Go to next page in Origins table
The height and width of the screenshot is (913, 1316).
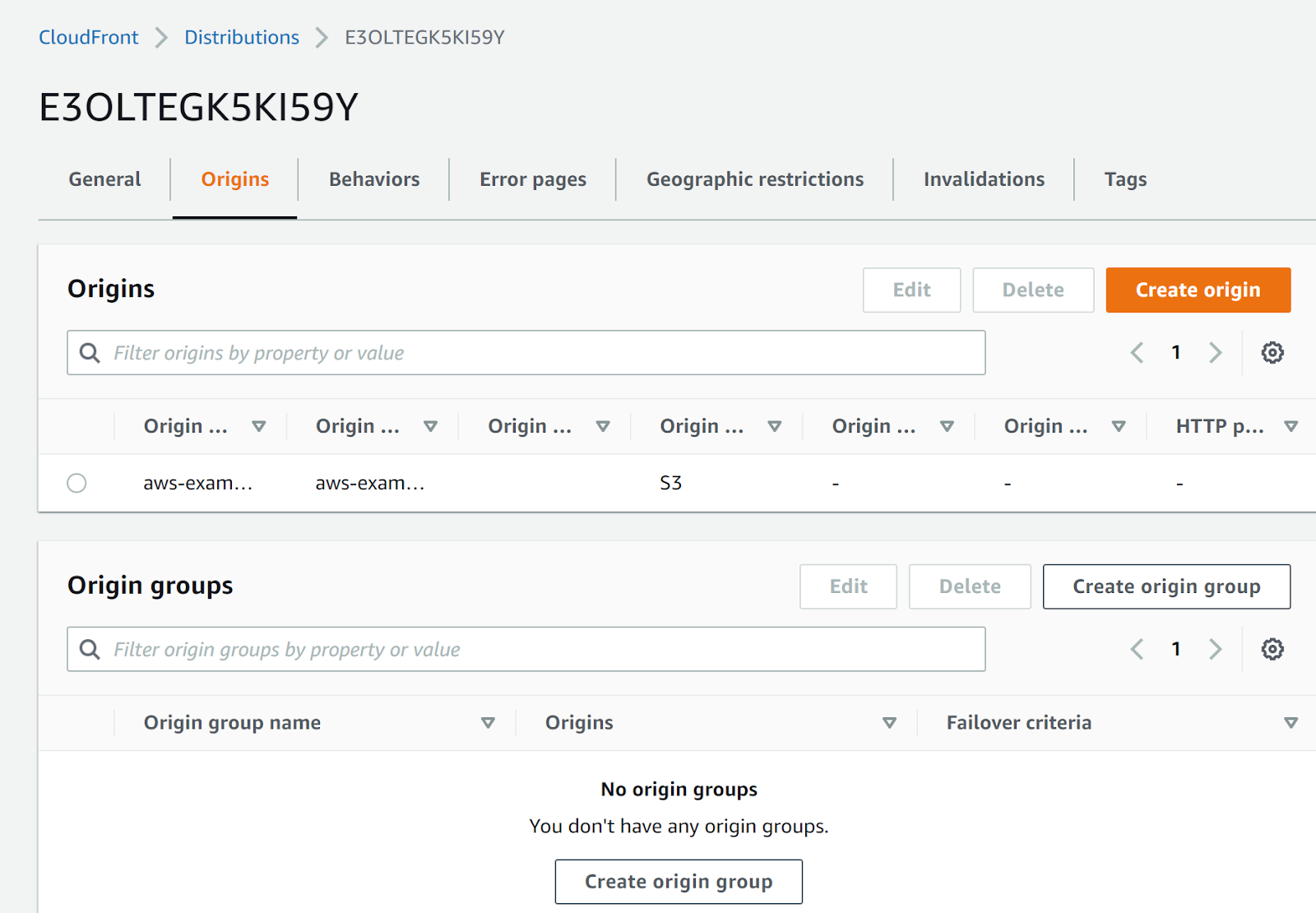tap(1215, 353)
